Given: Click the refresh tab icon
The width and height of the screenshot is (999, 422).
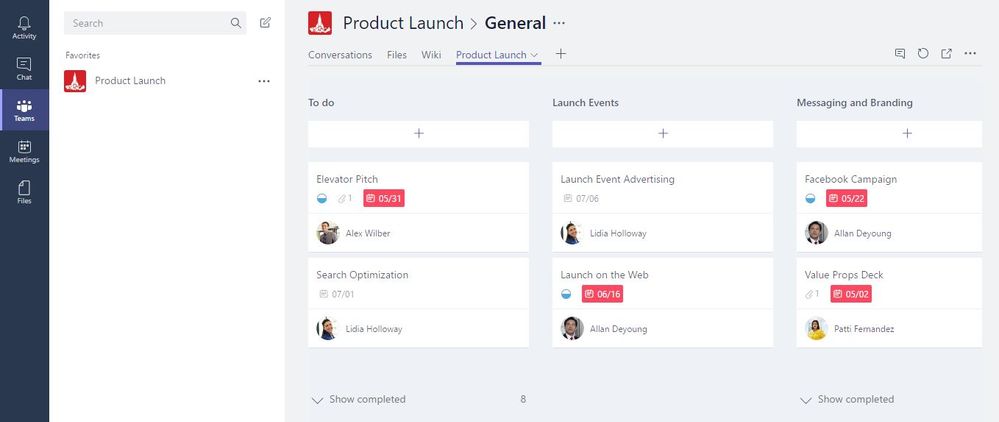Looking at the screenshot, I should click(923, 54).
